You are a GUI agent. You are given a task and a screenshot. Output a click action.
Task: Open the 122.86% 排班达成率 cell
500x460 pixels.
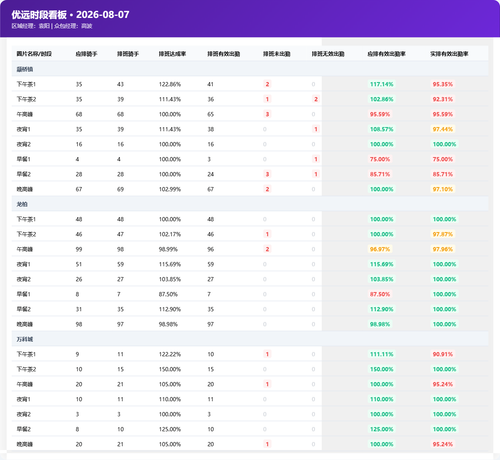click(x=170, y=84)
